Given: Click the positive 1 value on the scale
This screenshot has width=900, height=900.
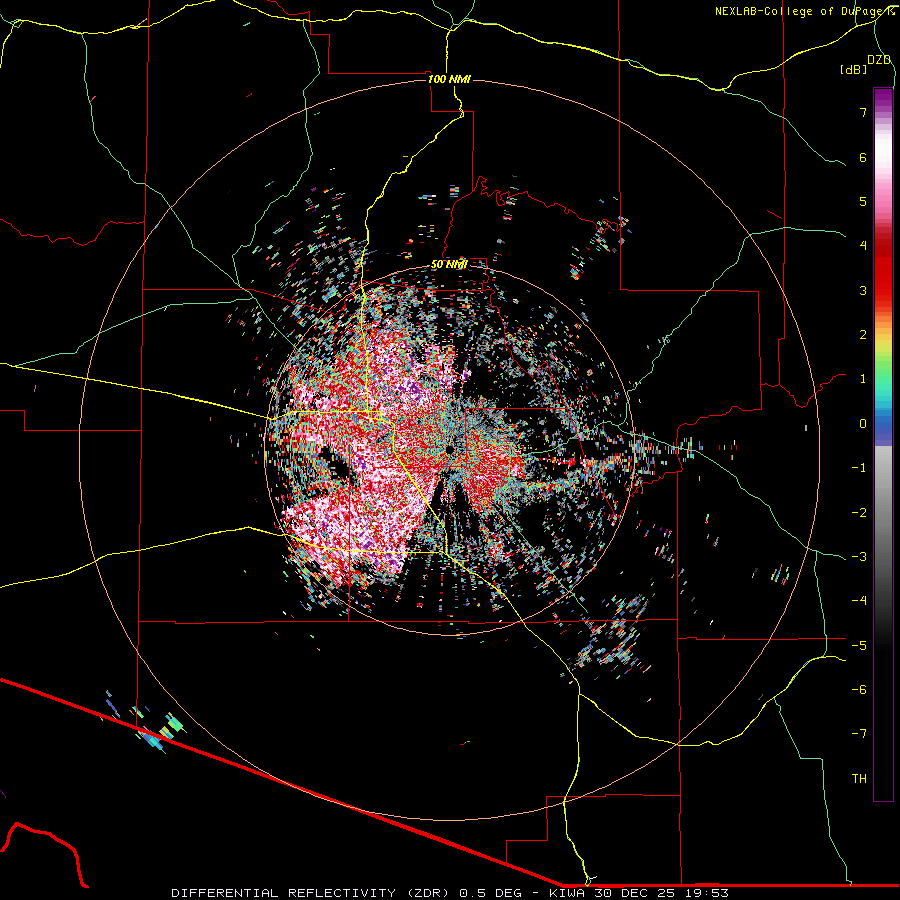Looking at the screenshot, I should pos(863,379).
